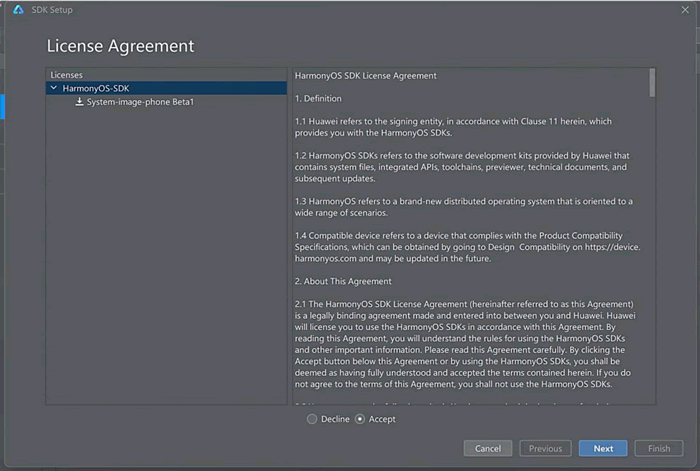Click the DevEco Studio logo in title bar
This screenshot has height=471, width=700.
[x=18, y=9]
